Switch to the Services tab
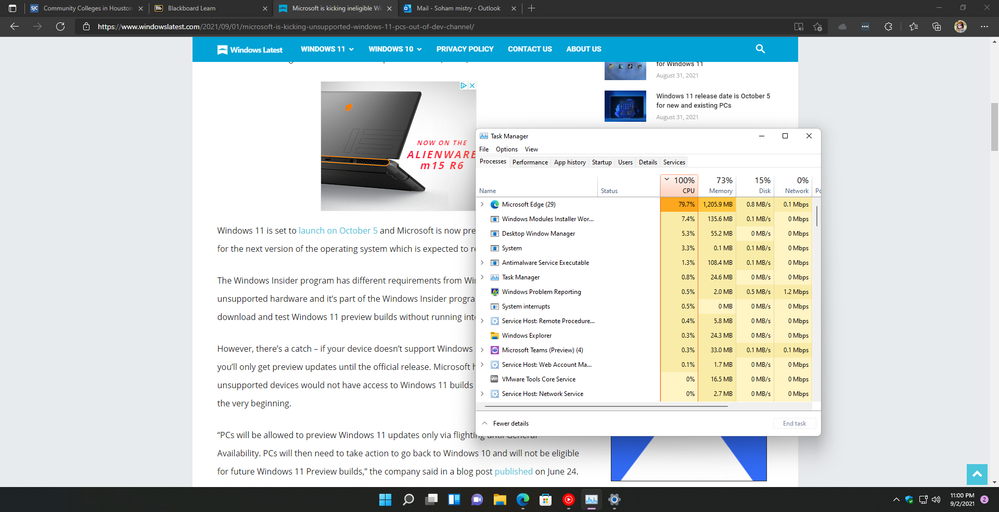The width and height of the screenshot is (999, 512). pos(674,162)
